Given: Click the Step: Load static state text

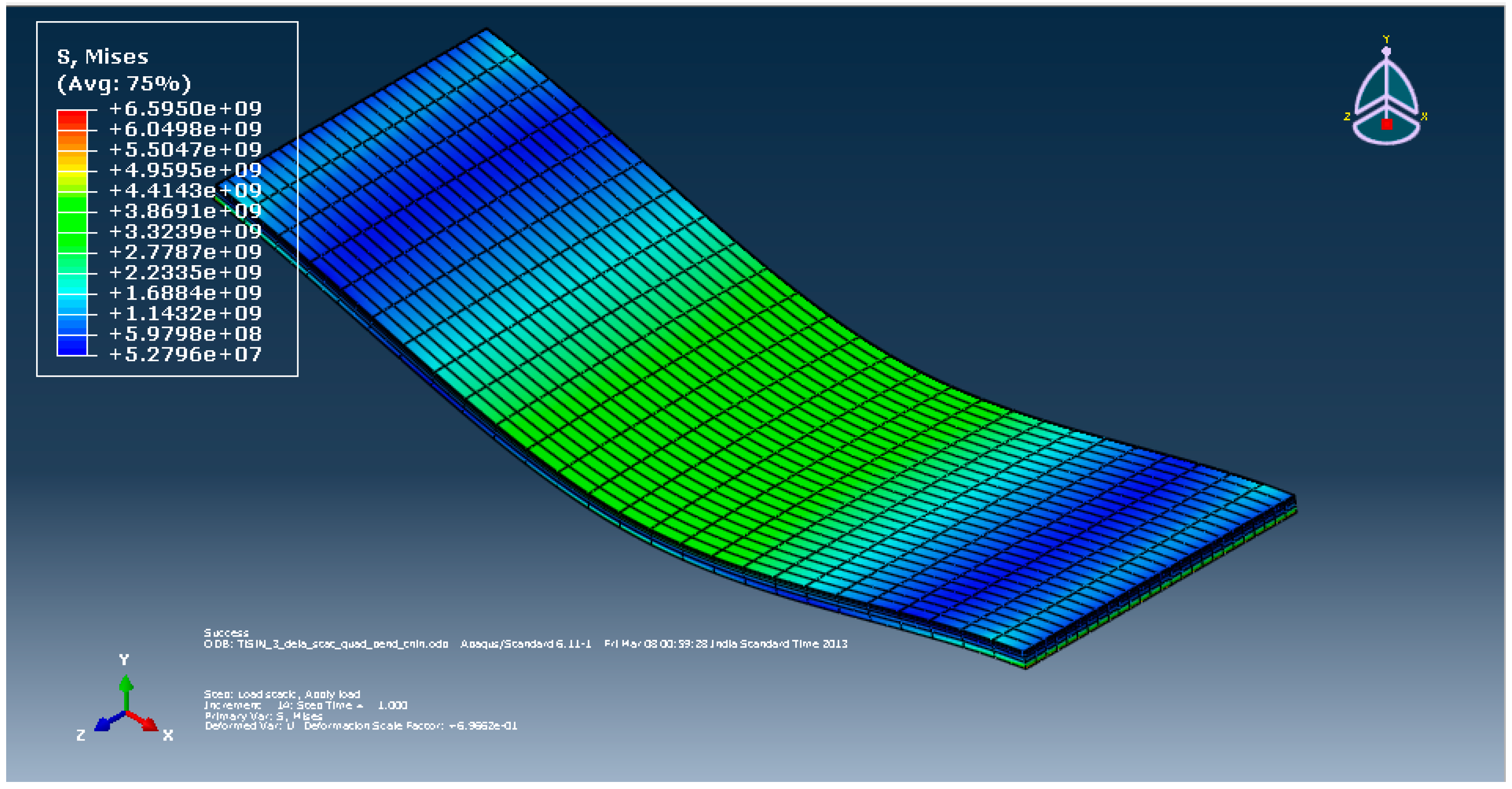Looking at the screenshot, I should (282, 694).
